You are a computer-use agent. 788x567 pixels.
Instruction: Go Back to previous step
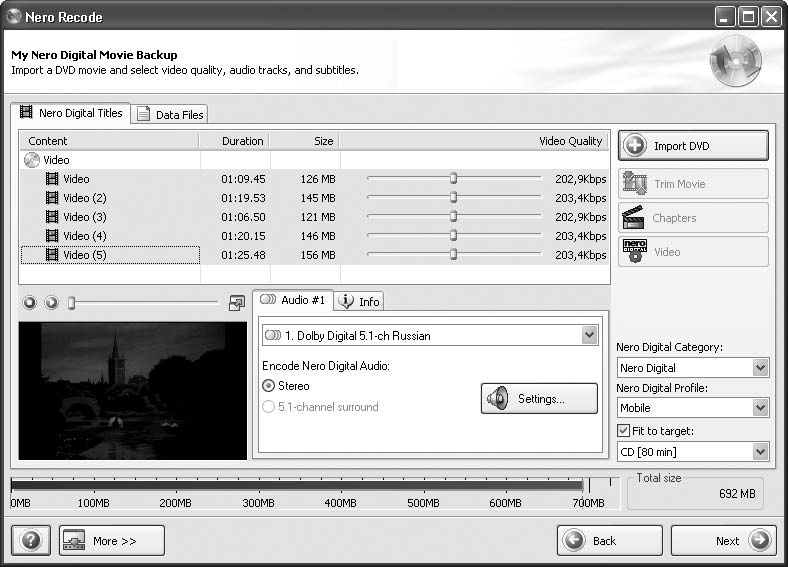click(609, 541)
